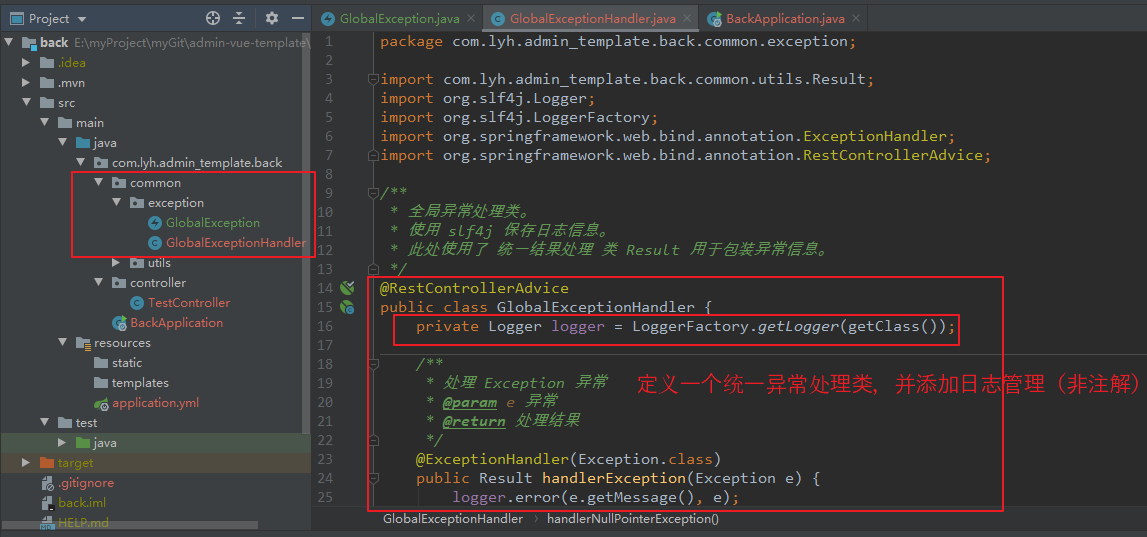Click GlobalExceptionHandler breadcrumb item
The image size is (1147, 537).
[x=453, y=519]
